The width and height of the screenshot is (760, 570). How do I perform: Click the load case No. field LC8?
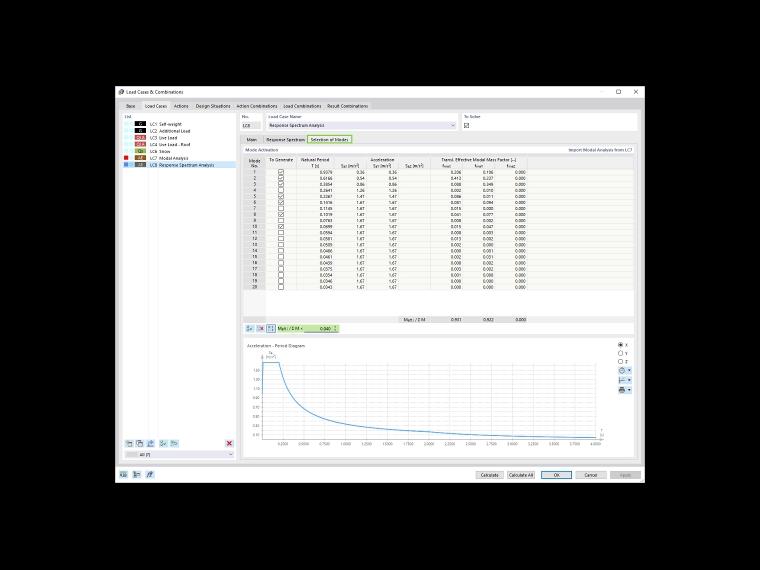[251, 126]
